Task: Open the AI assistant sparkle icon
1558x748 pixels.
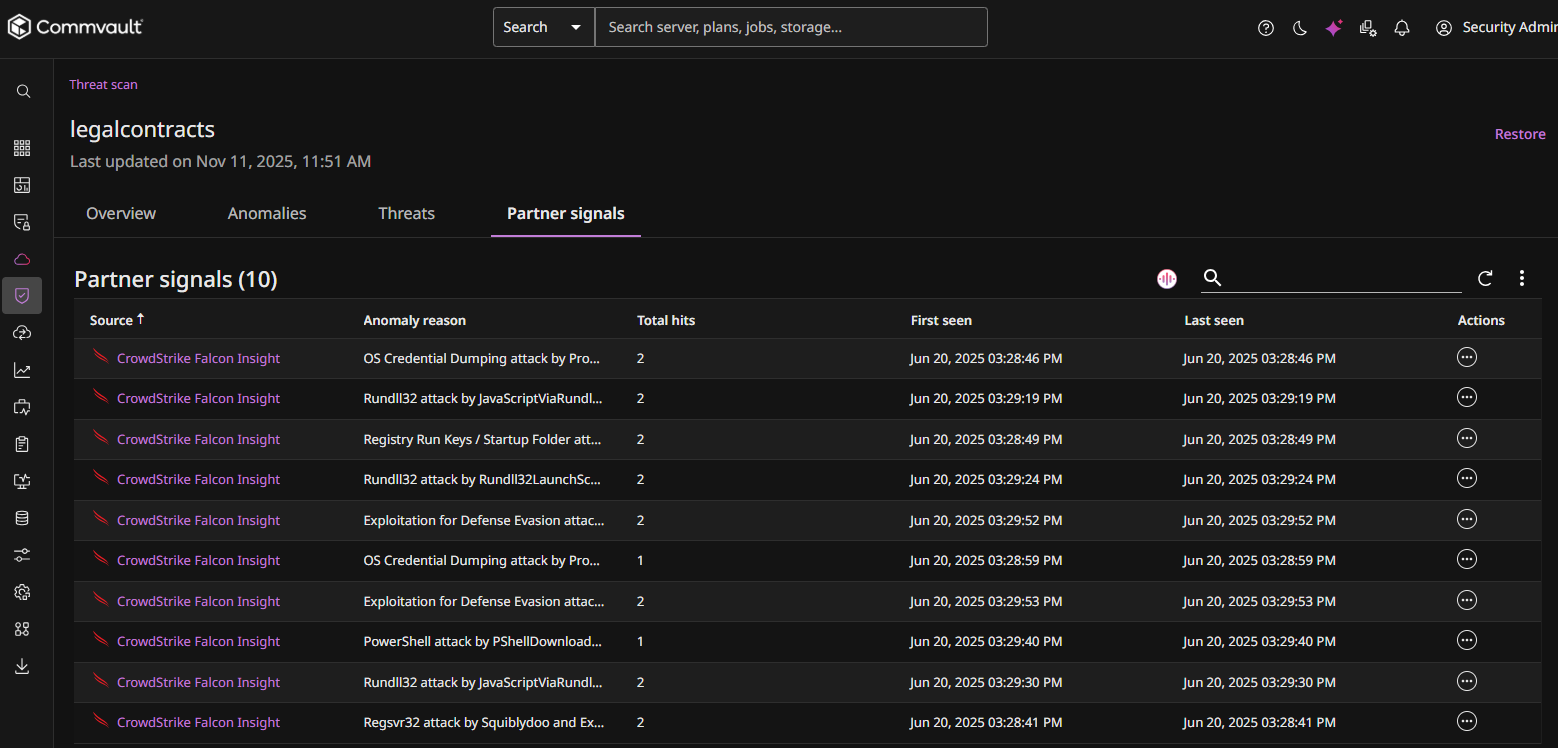Action: click(x=1334, y=28)
